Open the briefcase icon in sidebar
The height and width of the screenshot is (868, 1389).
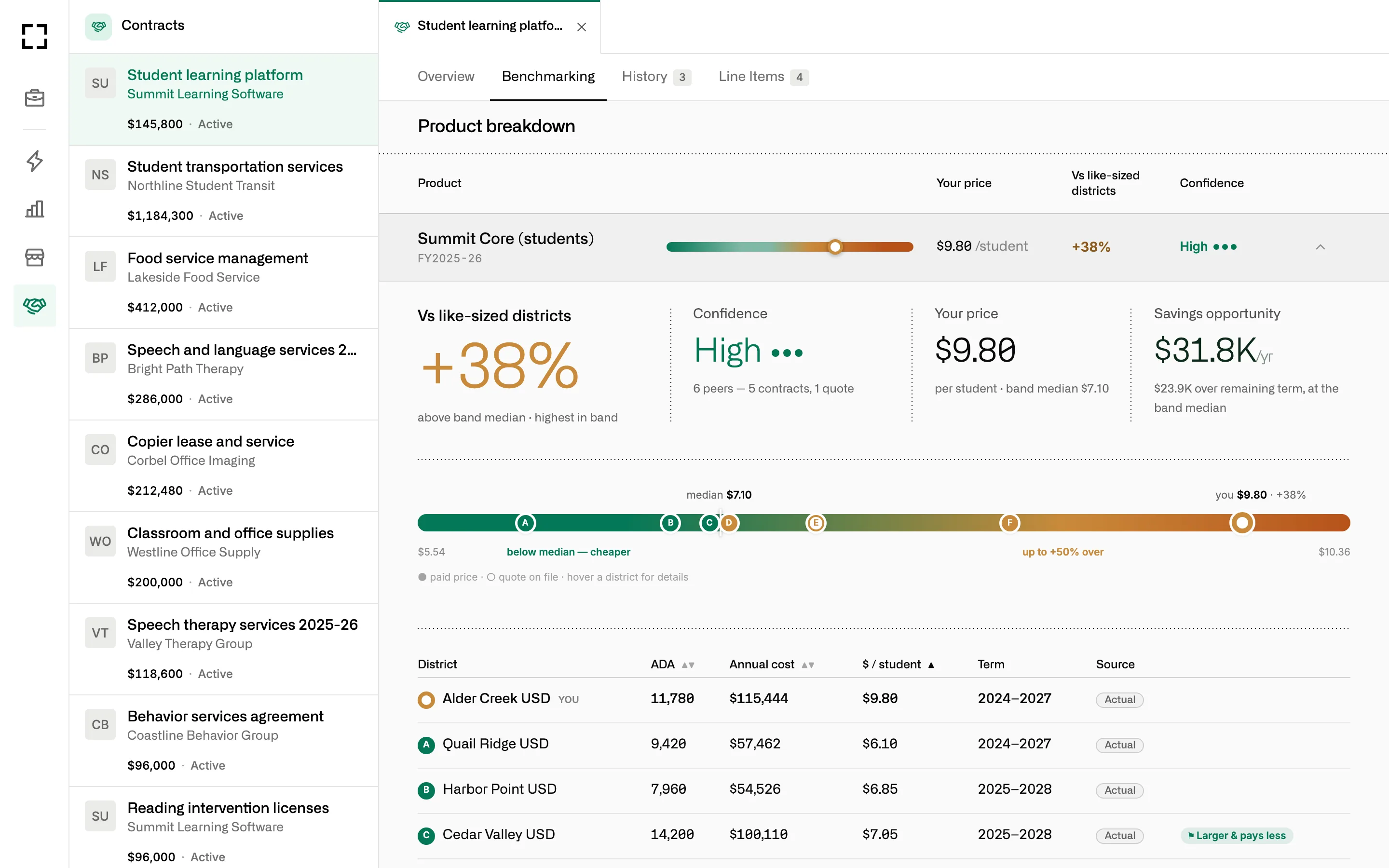coord(34,98)
